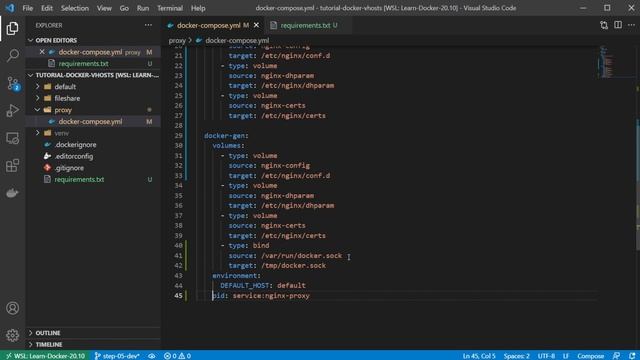Open the Explorer more actions ellipsis
This screenshot has height=360, width=640.
(148, 25)
